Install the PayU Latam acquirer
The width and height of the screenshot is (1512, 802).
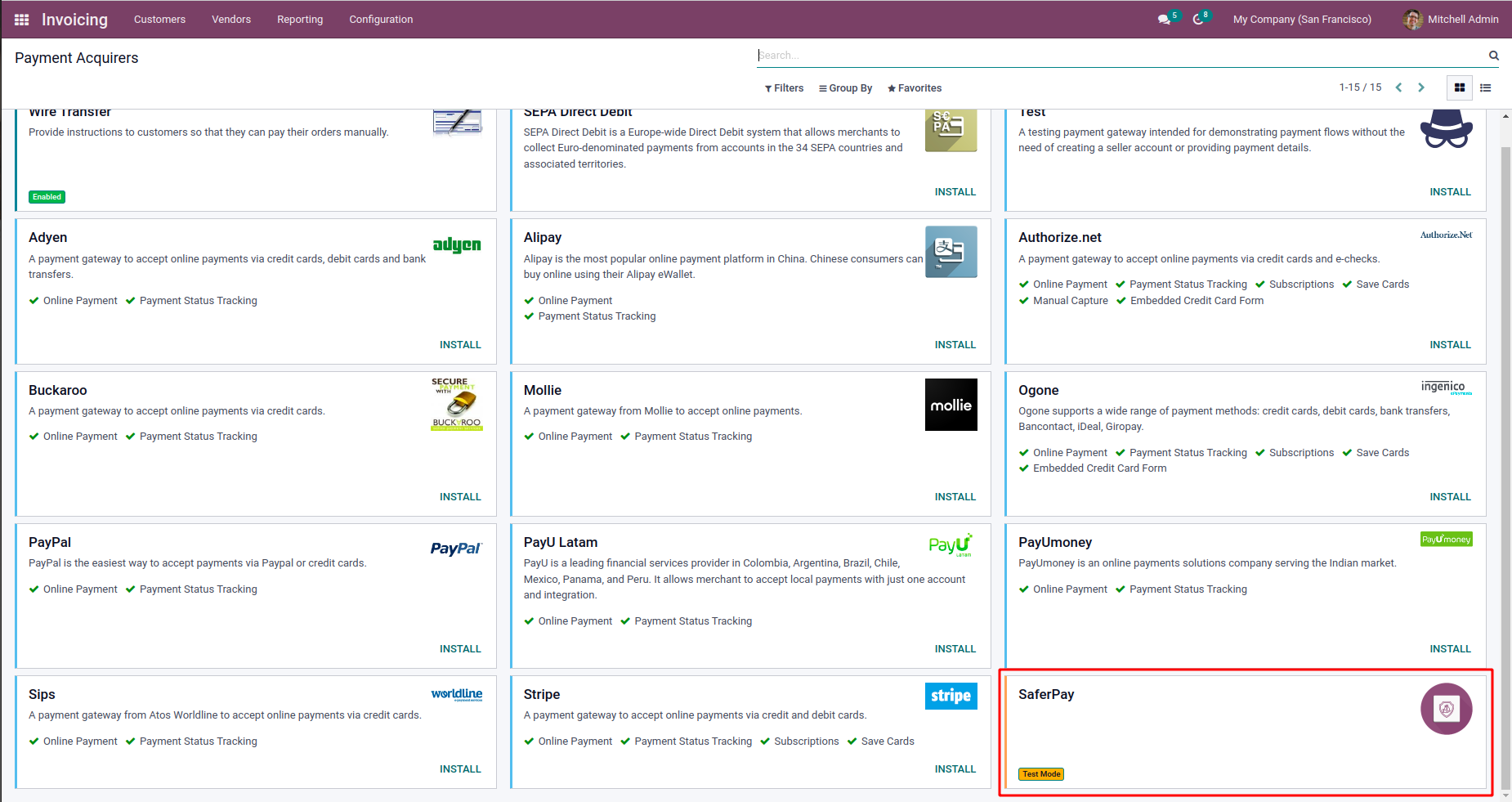(x=955, y=649)
